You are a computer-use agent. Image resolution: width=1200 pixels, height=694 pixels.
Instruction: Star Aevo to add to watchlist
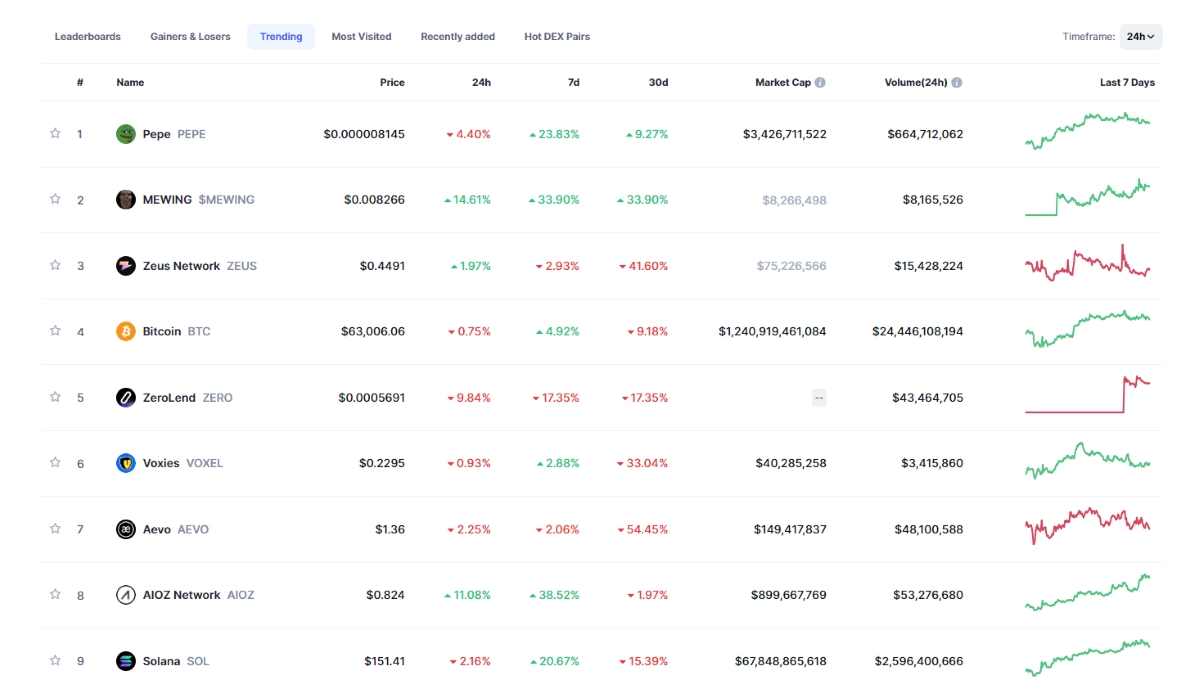(55, 528)
